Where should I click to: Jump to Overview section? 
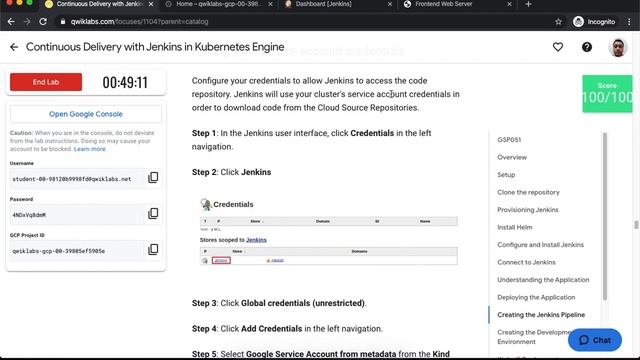click(512, 157)
